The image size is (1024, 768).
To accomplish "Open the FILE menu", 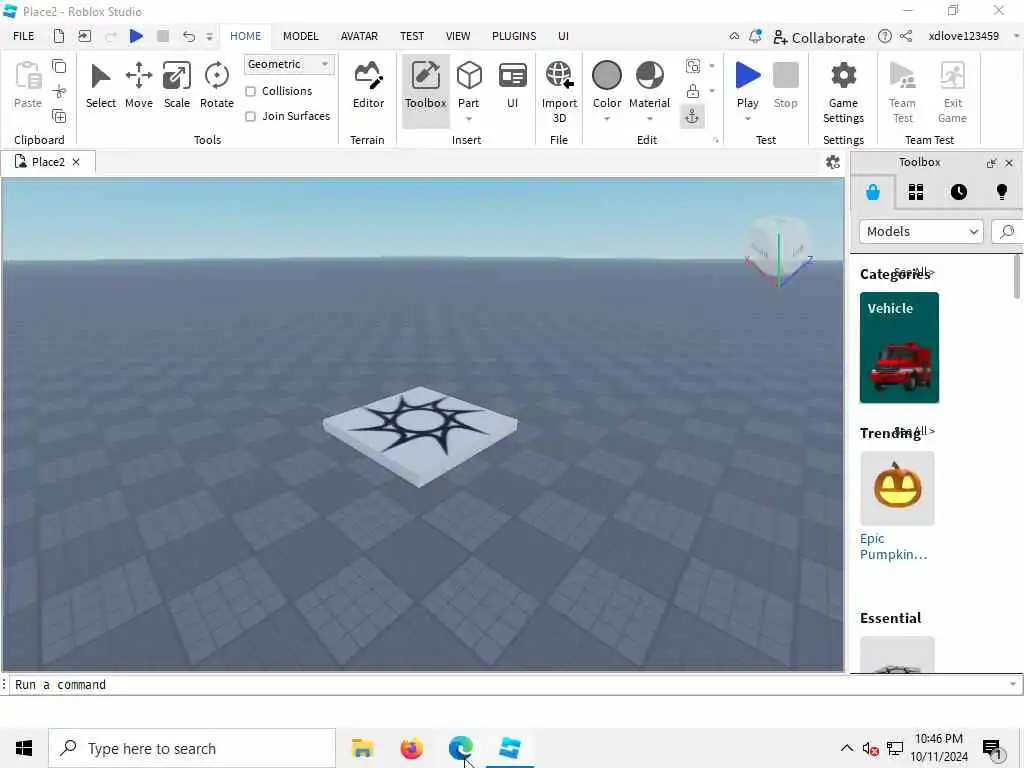I will pos(24,36).
